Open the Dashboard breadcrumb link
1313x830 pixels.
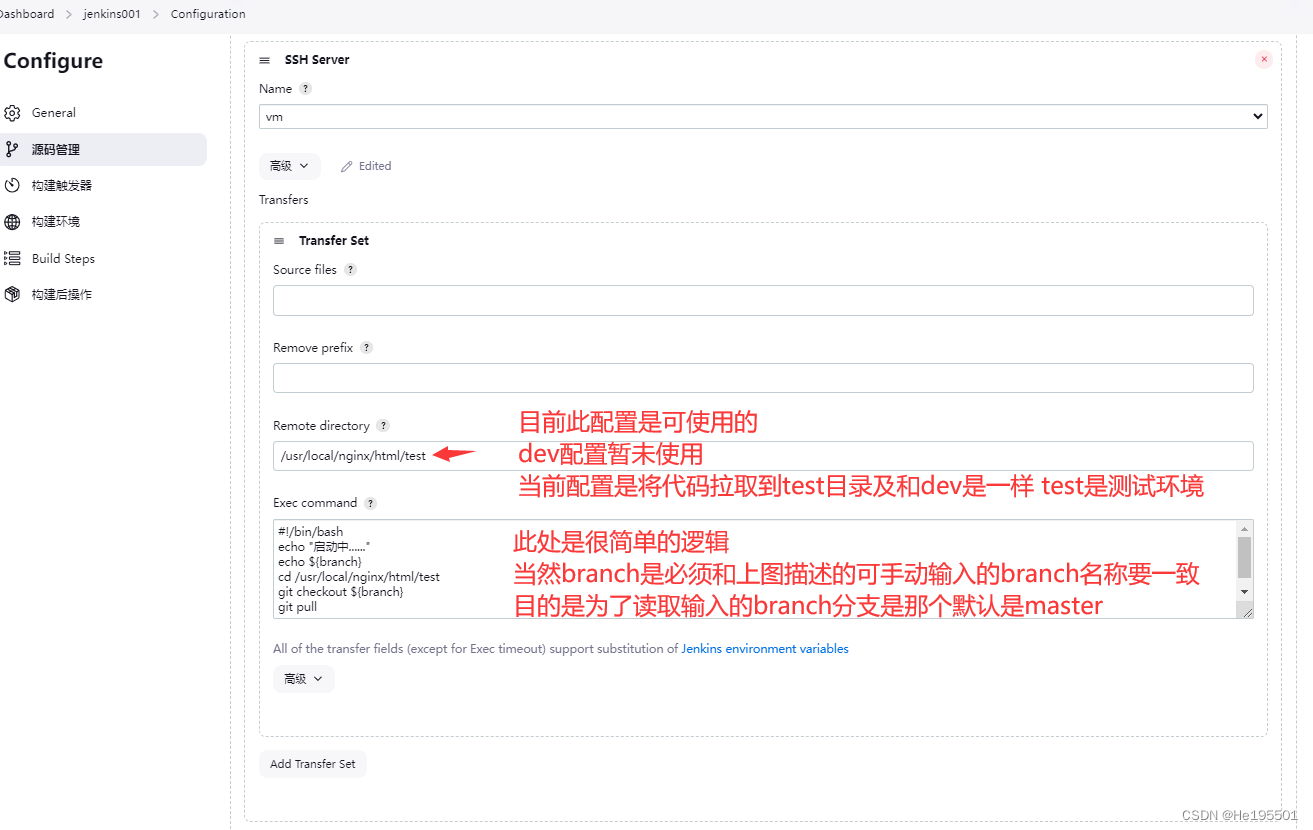click(27, 14)
